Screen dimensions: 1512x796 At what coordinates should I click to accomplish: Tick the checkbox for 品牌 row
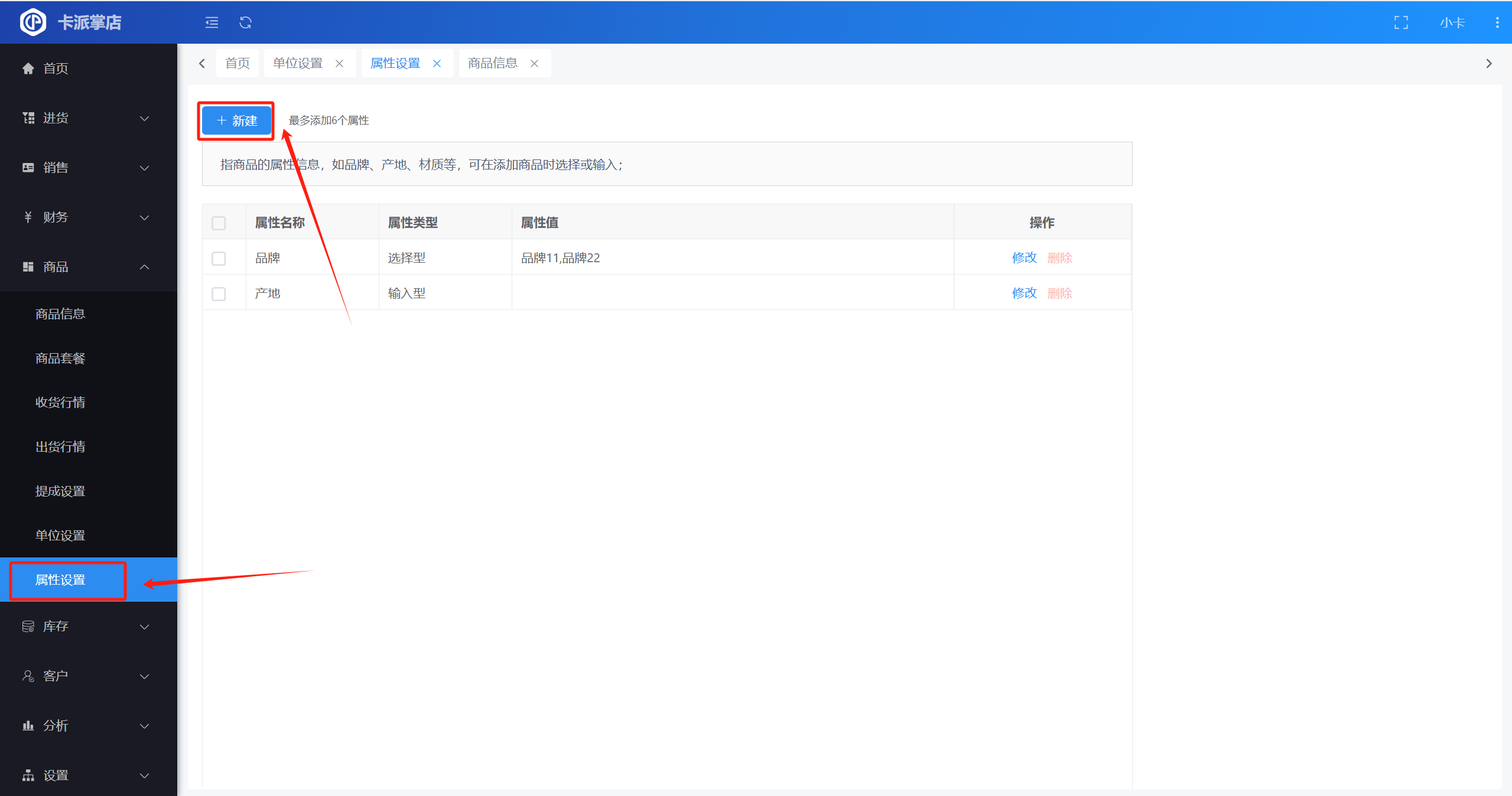tap(219, 258)
